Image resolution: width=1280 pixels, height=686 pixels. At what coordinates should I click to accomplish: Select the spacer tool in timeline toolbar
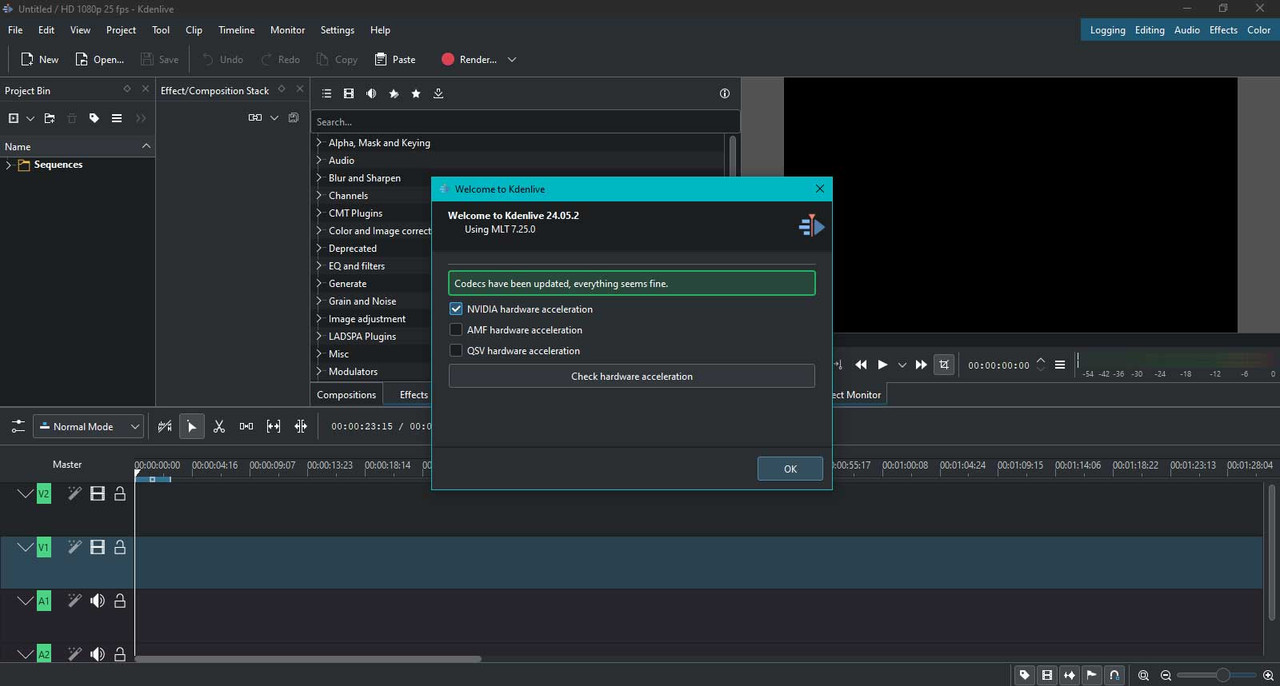click(246, 426)
